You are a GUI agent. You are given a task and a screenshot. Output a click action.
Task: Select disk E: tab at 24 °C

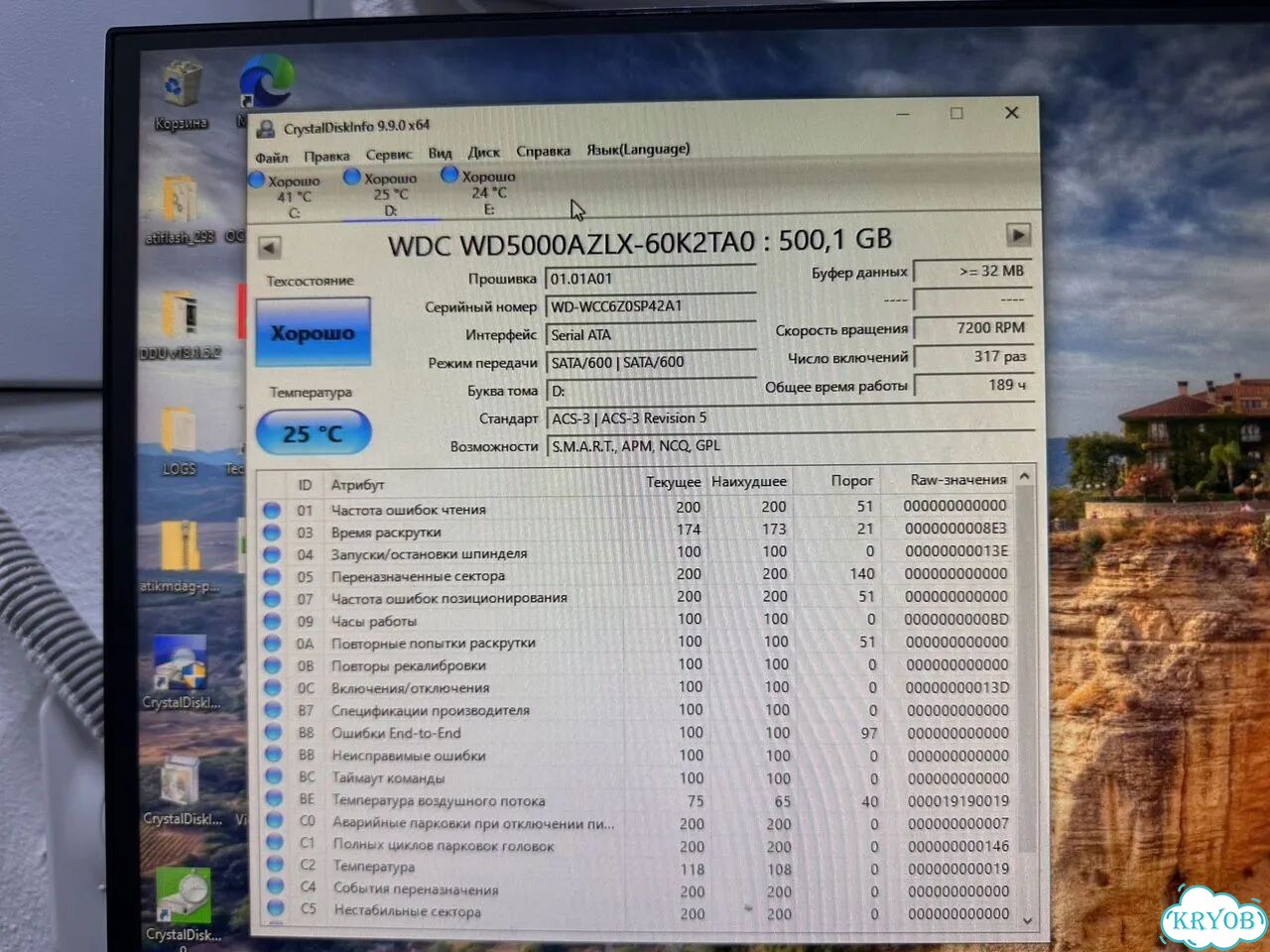pyautogui.click(x=486, y=191)
